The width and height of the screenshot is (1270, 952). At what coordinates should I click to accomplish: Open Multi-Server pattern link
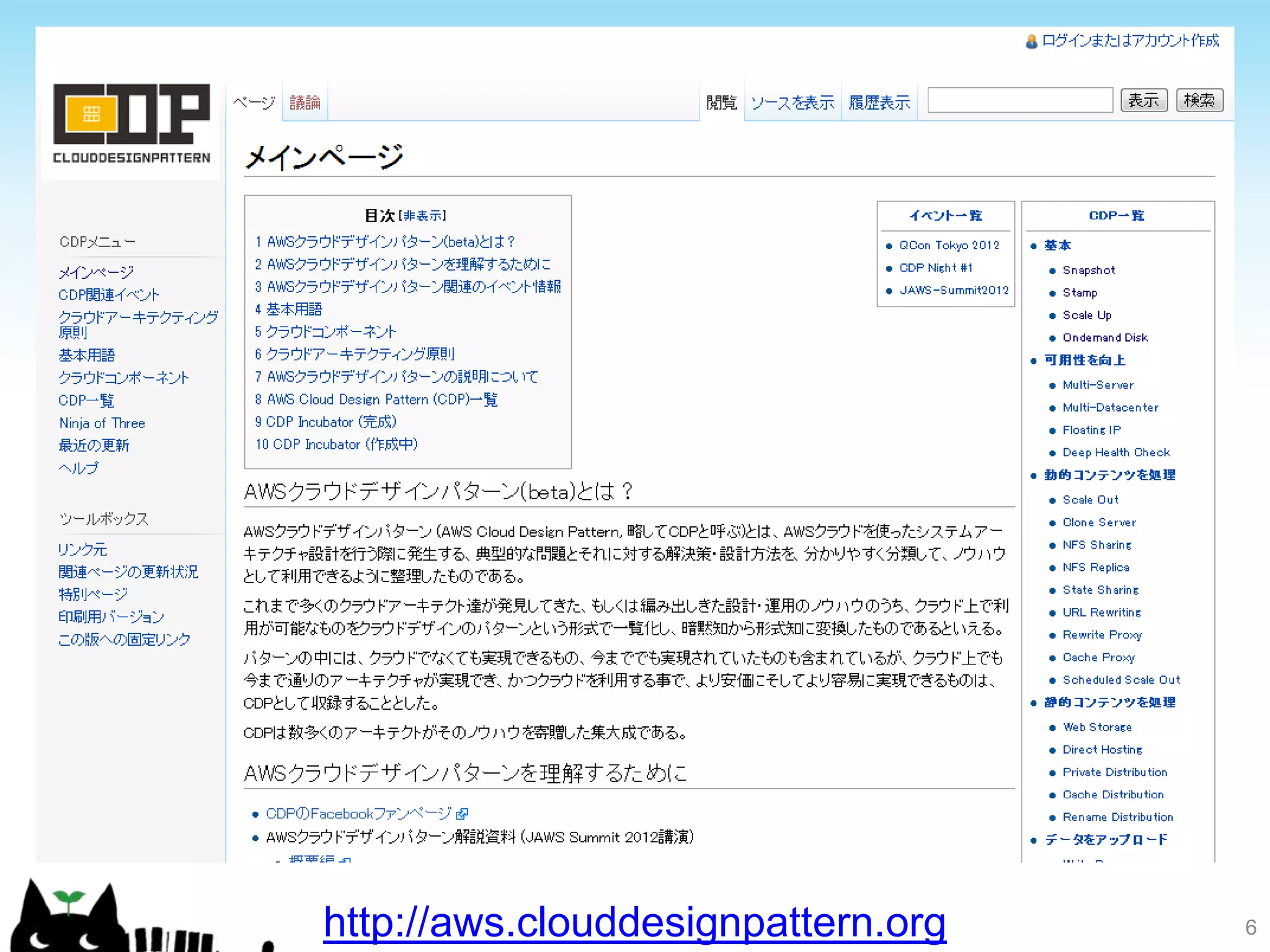click(1098, 385)
